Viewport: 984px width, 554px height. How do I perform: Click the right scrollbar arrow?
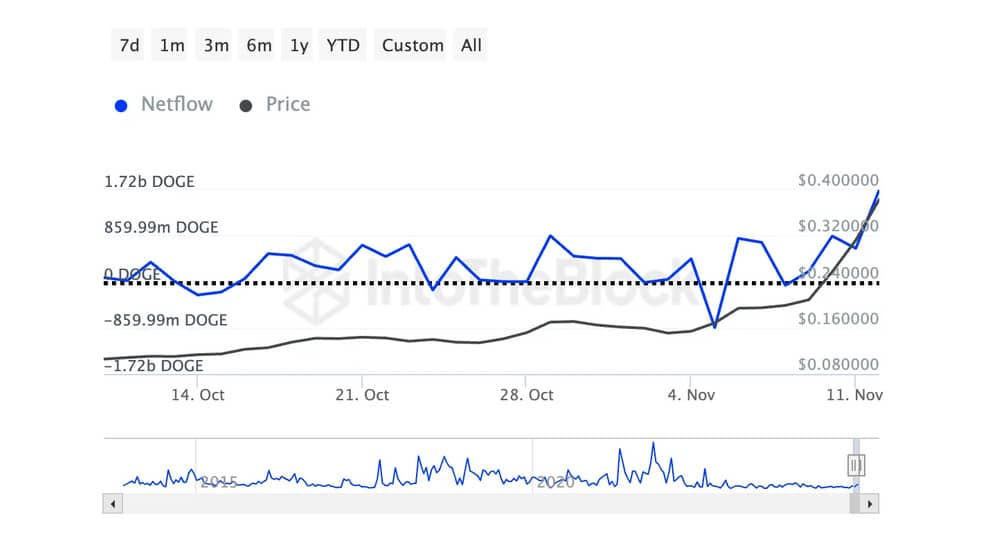pos(870,504)
